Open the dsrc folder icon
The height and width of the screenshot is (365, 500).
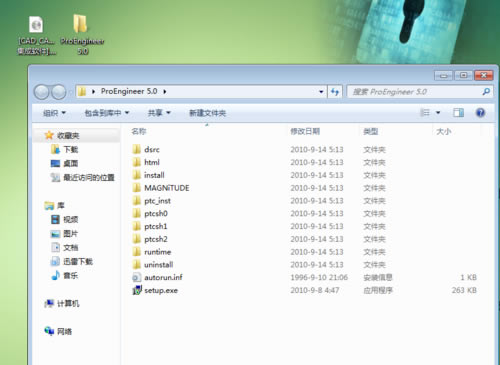click(x=136, y=149)
